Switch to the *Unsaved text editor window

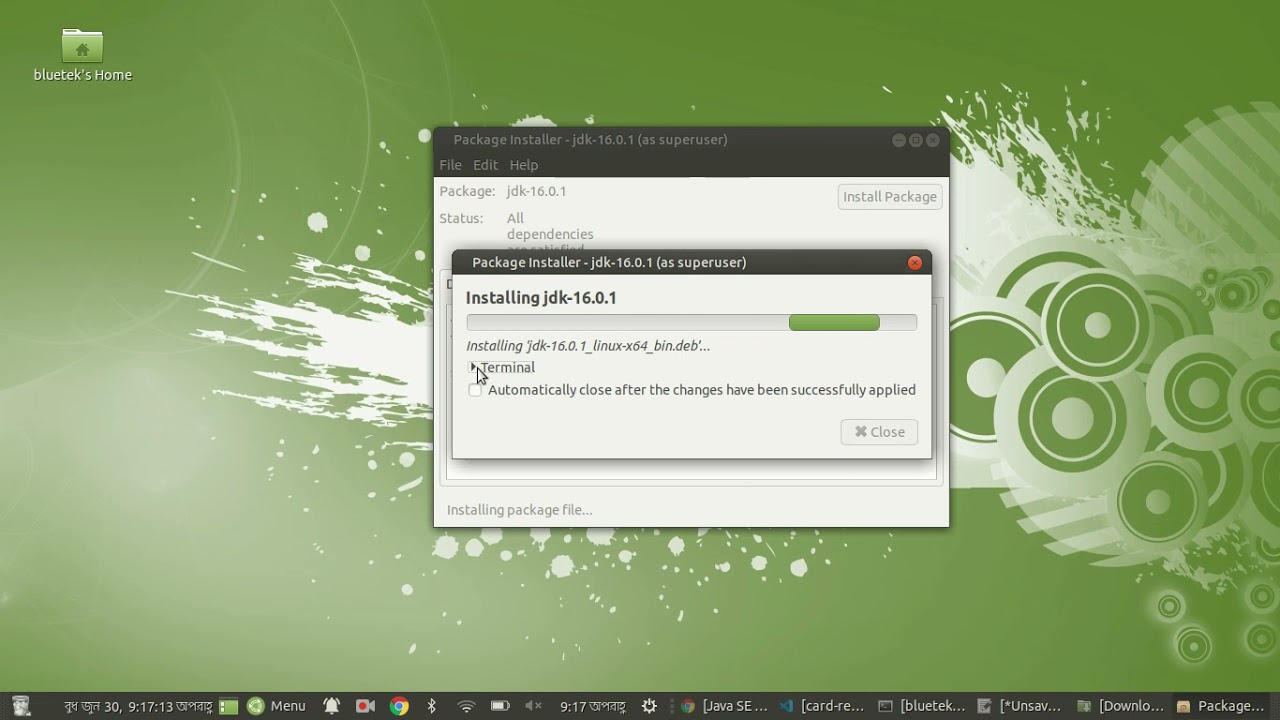click(1019, 706)
